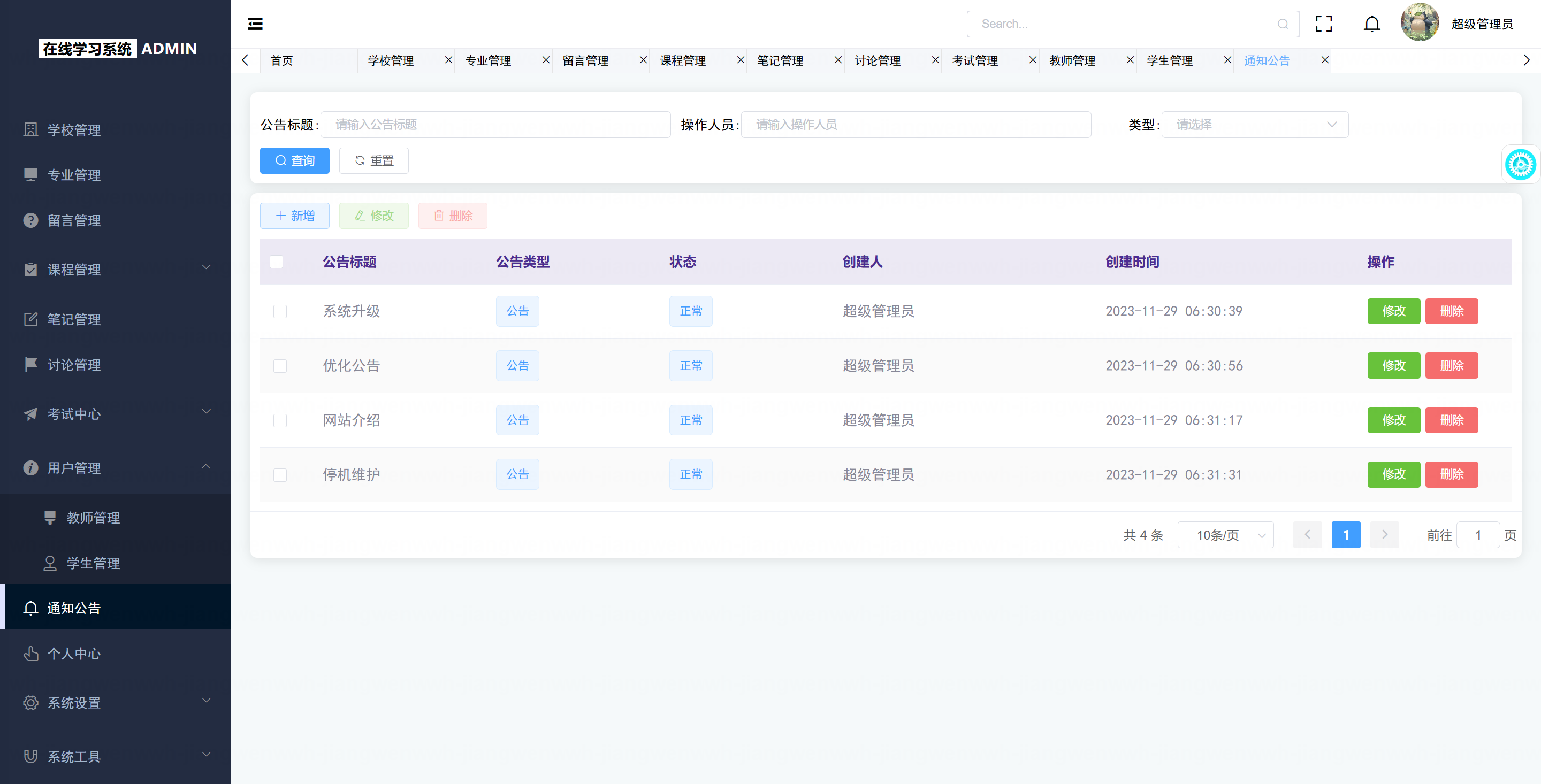Screen dimensions: 1541x784
Task: Switch to the 课程管理 tab
Action: pos(683,60)
